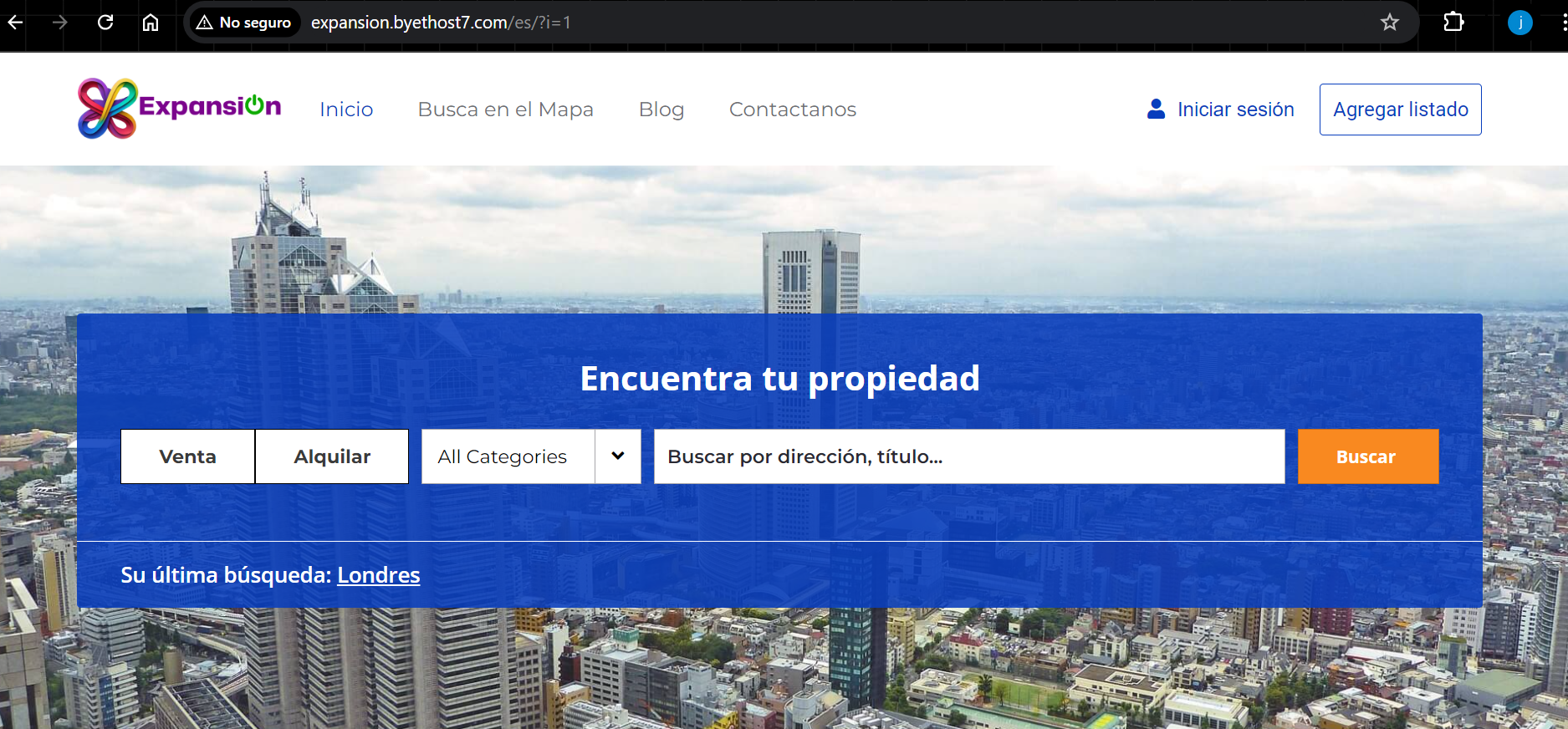Go to the Blog menu item

(x=661, y=110)
